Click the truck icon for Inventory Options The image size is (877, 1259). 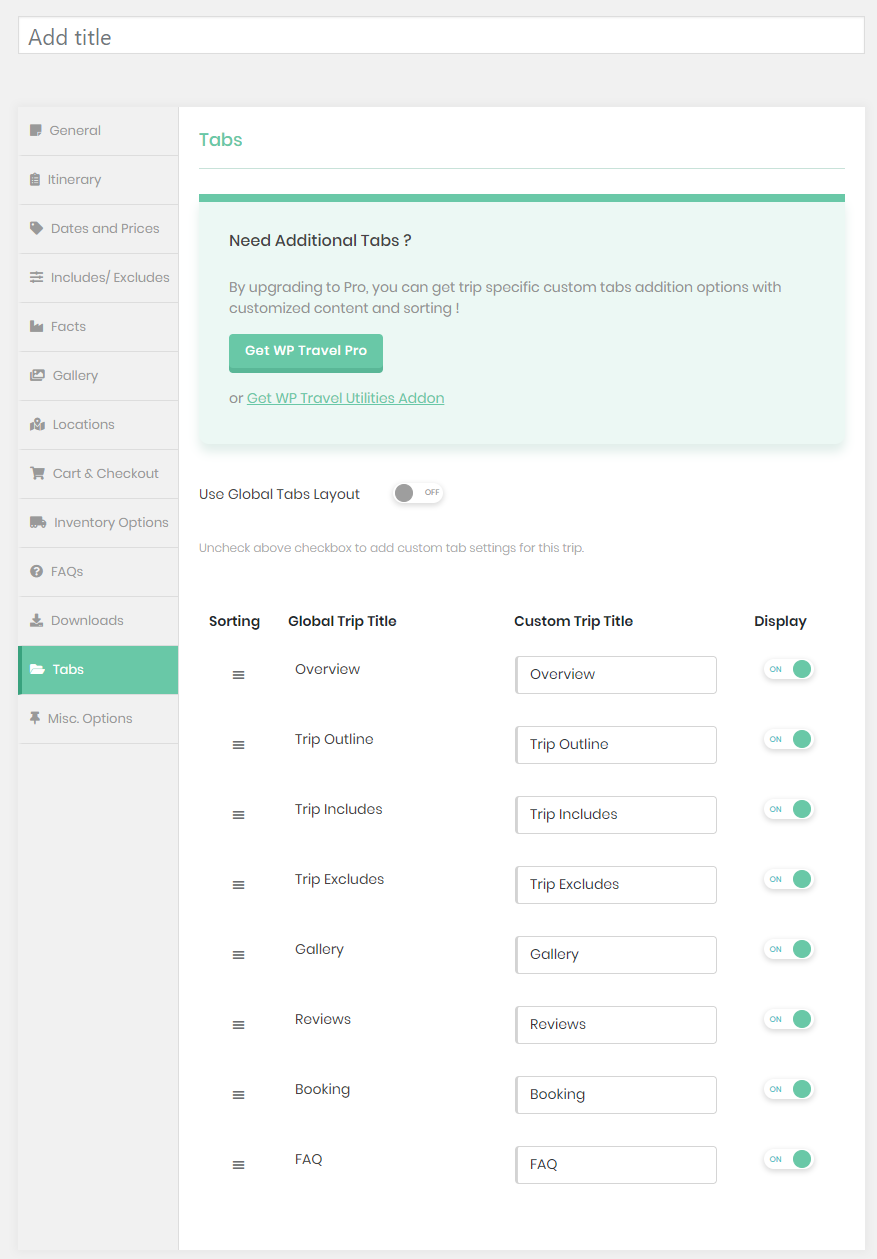point(38,522)
